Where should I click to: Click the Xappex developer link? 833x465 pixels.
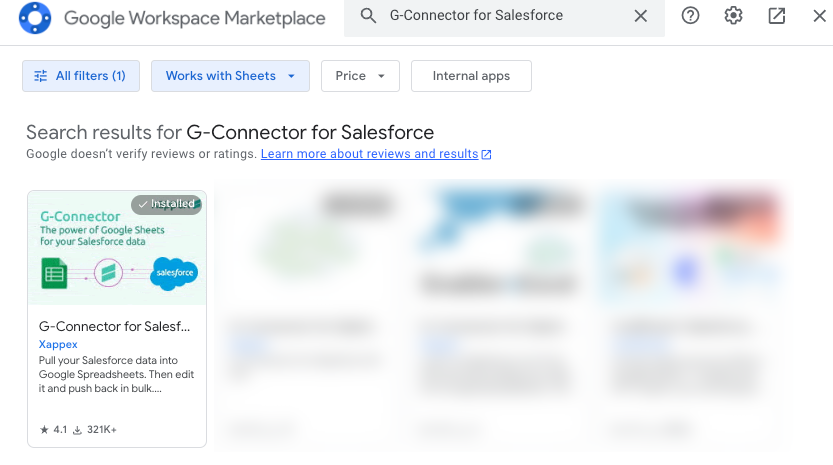[58, 344]
